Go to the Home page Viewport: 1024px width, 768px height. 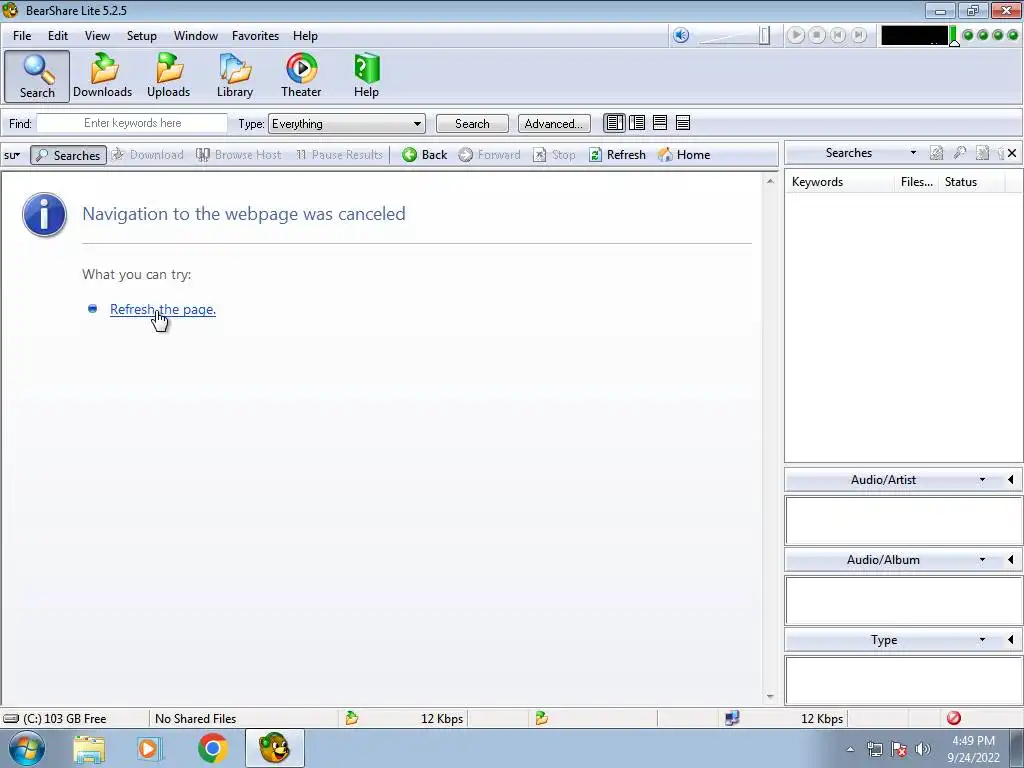pos(684,155)
